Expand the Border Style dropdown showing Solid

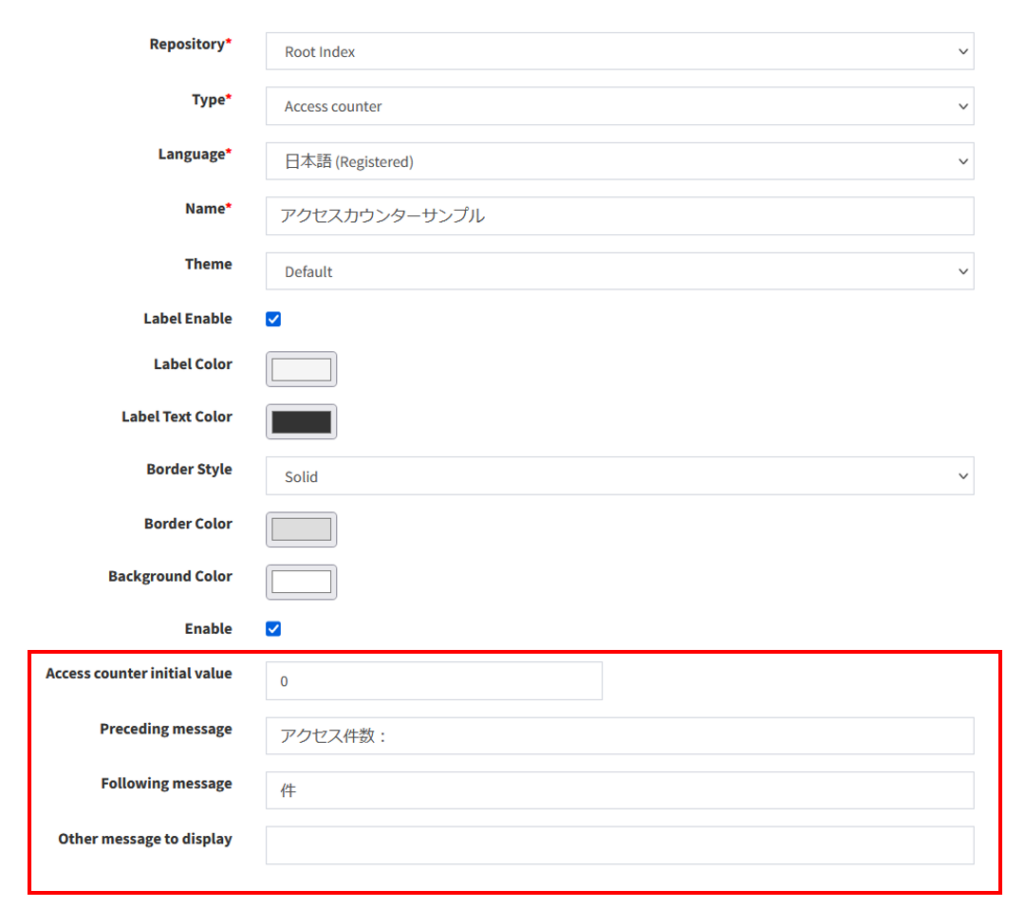click(x=619, y=477)
